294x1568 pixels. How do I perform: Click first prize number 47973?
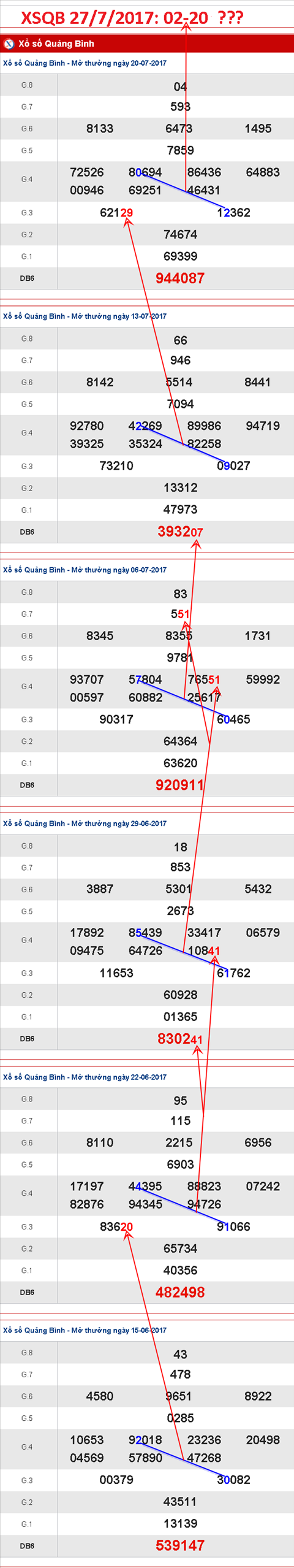point(180,510)
